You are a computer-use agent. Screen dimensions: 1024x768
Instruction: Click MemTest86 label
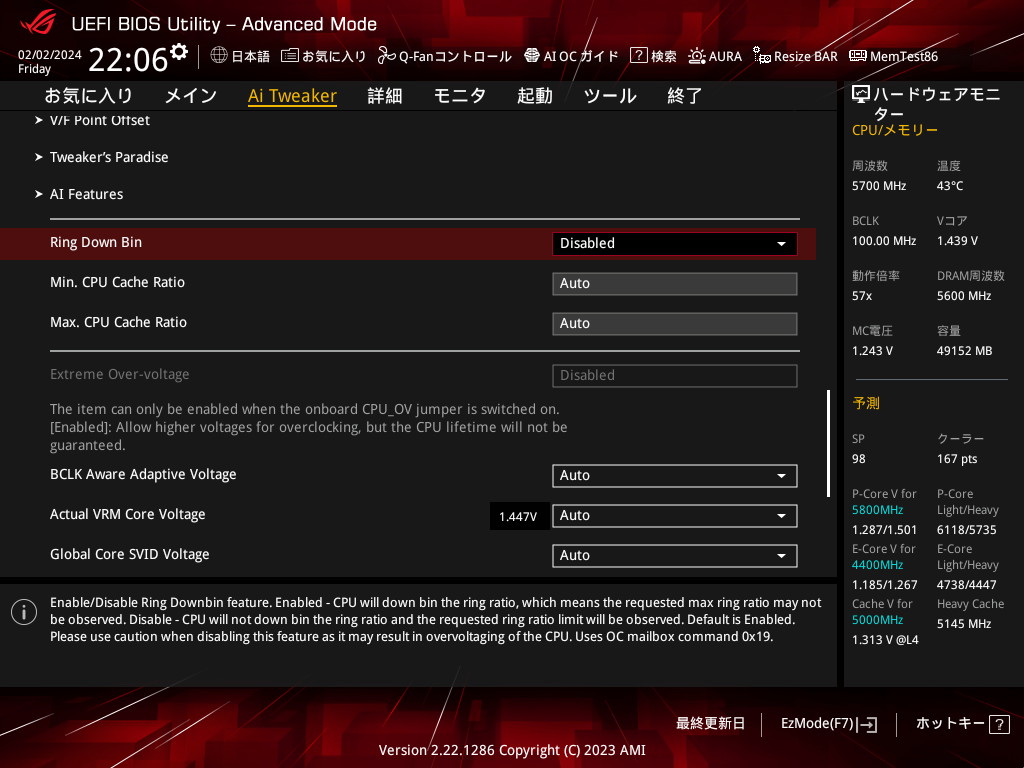[904, 56]
